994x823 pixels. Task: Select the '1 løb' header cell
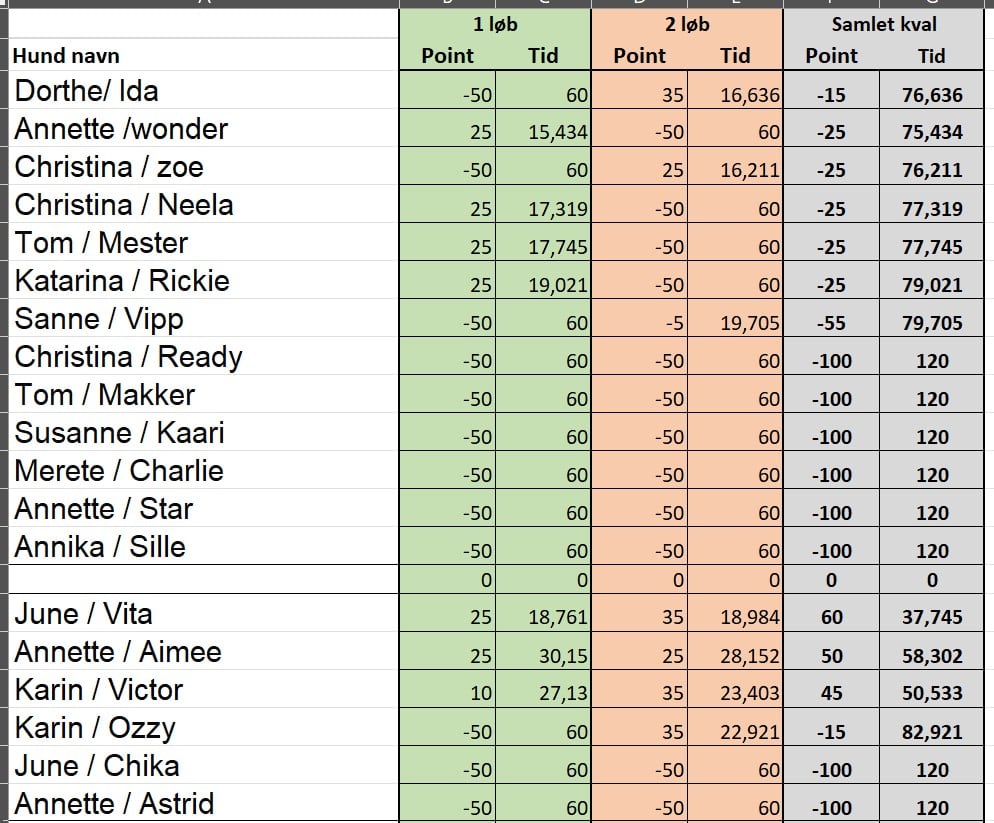[495, 24]
